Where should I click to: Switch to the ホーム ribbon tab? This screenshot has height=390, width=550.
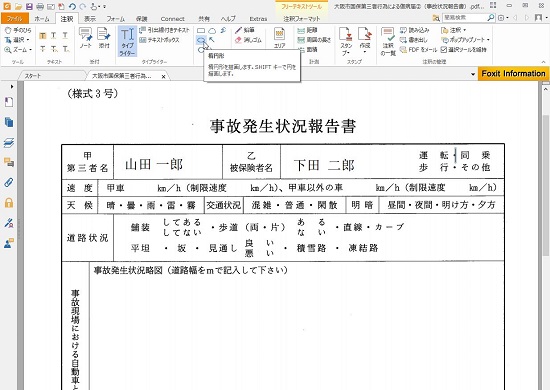pyautogui.click(x=42, y=19)
